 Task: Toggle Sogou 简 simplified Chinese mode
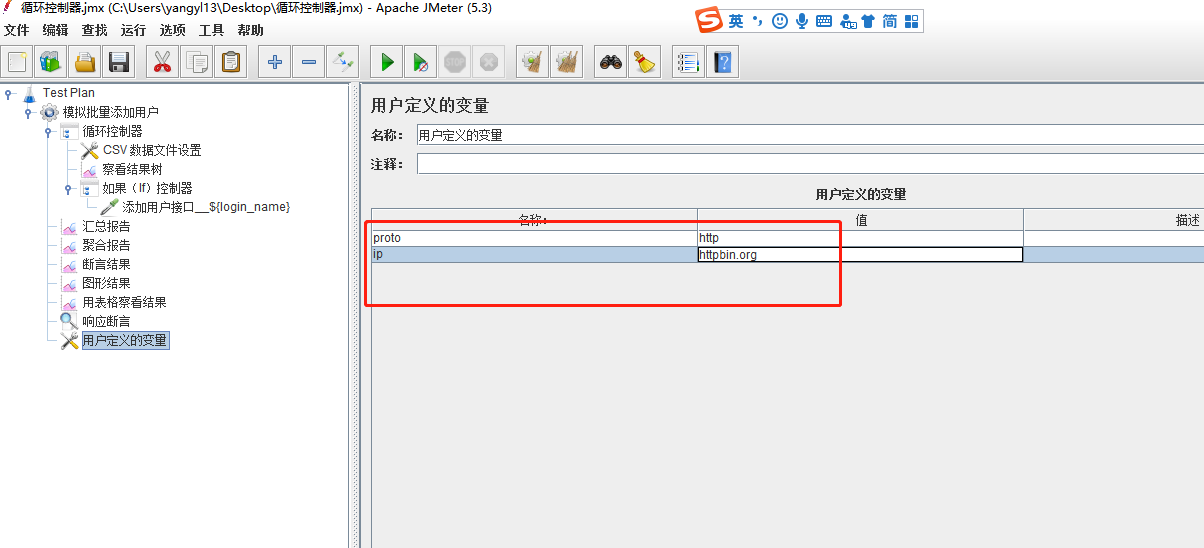[889, 21]
